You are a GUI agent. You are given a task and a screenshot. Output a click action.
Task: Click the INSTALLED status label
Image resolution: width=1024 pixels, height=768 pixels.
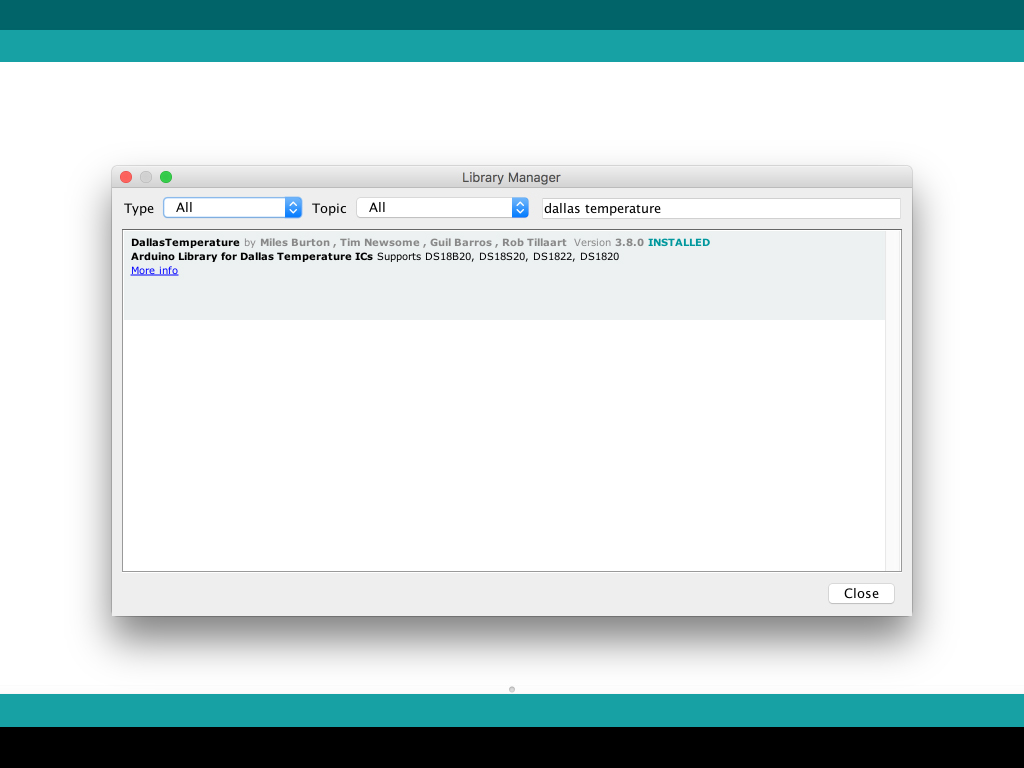[679, 242]
